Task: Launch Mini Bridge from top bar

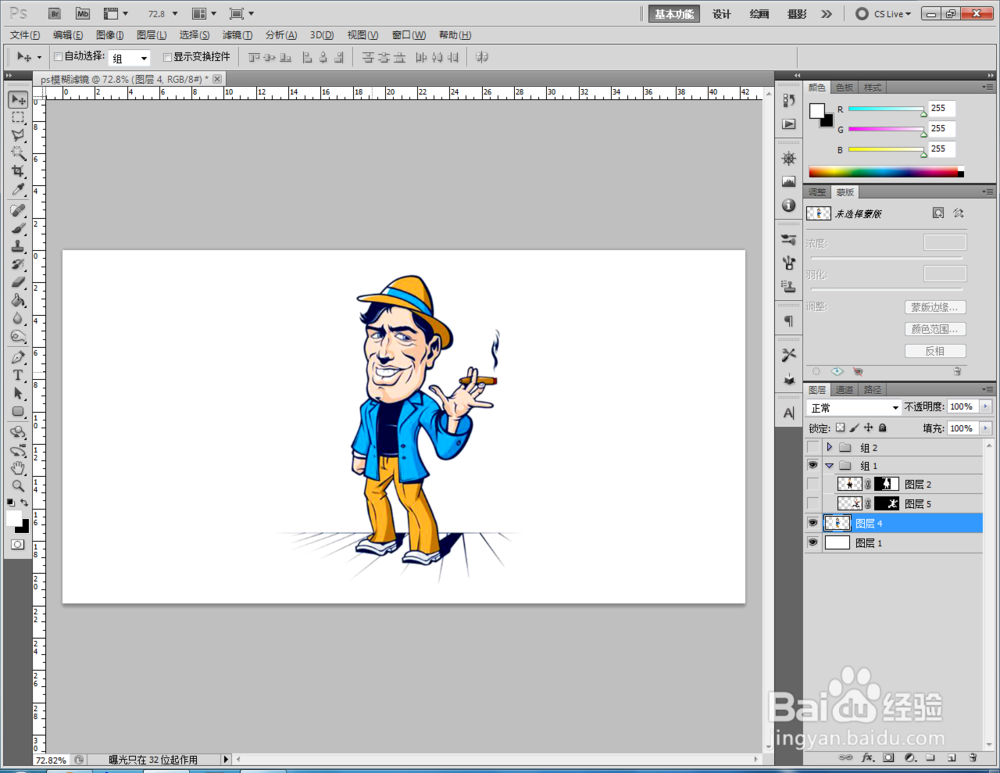Action: click(x=83, y=13)
